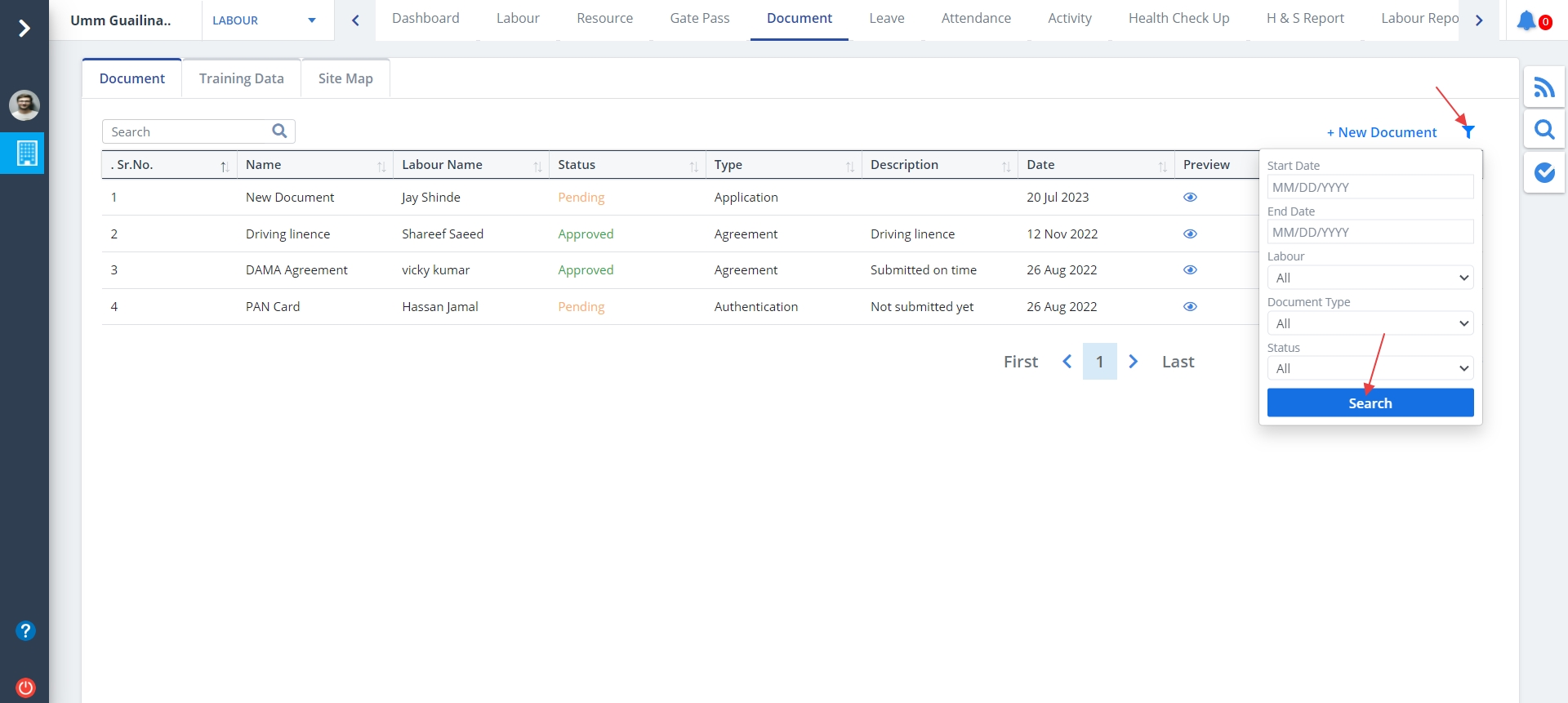Image resolution: width=1568 pixels, height=703 pixels.
Task: Click the + New Document link
Action: (1381, 132)
